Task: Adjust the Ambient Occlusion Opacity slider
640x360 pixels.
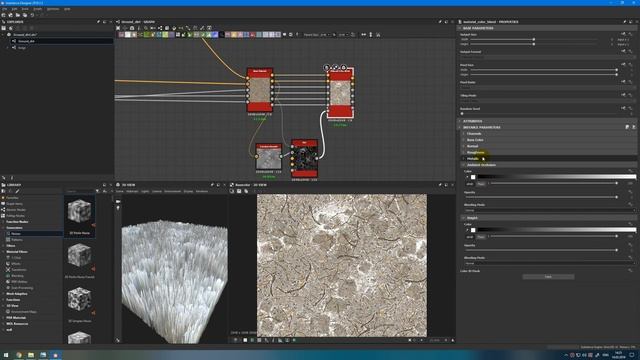Action: 541,197
